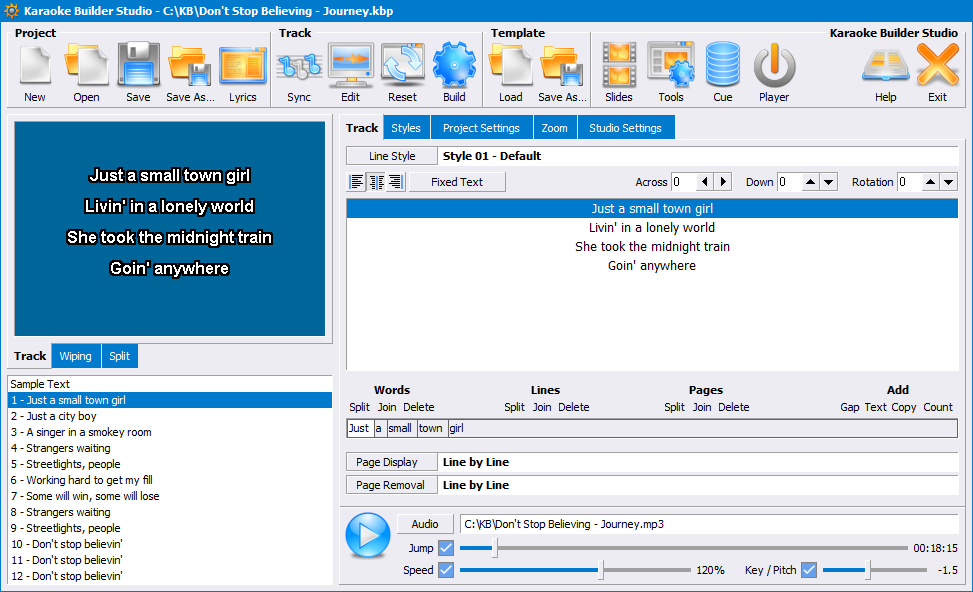The image size is (973, 592).
Task: Toggle the Jump checkbox
Action: coord(446,548)
